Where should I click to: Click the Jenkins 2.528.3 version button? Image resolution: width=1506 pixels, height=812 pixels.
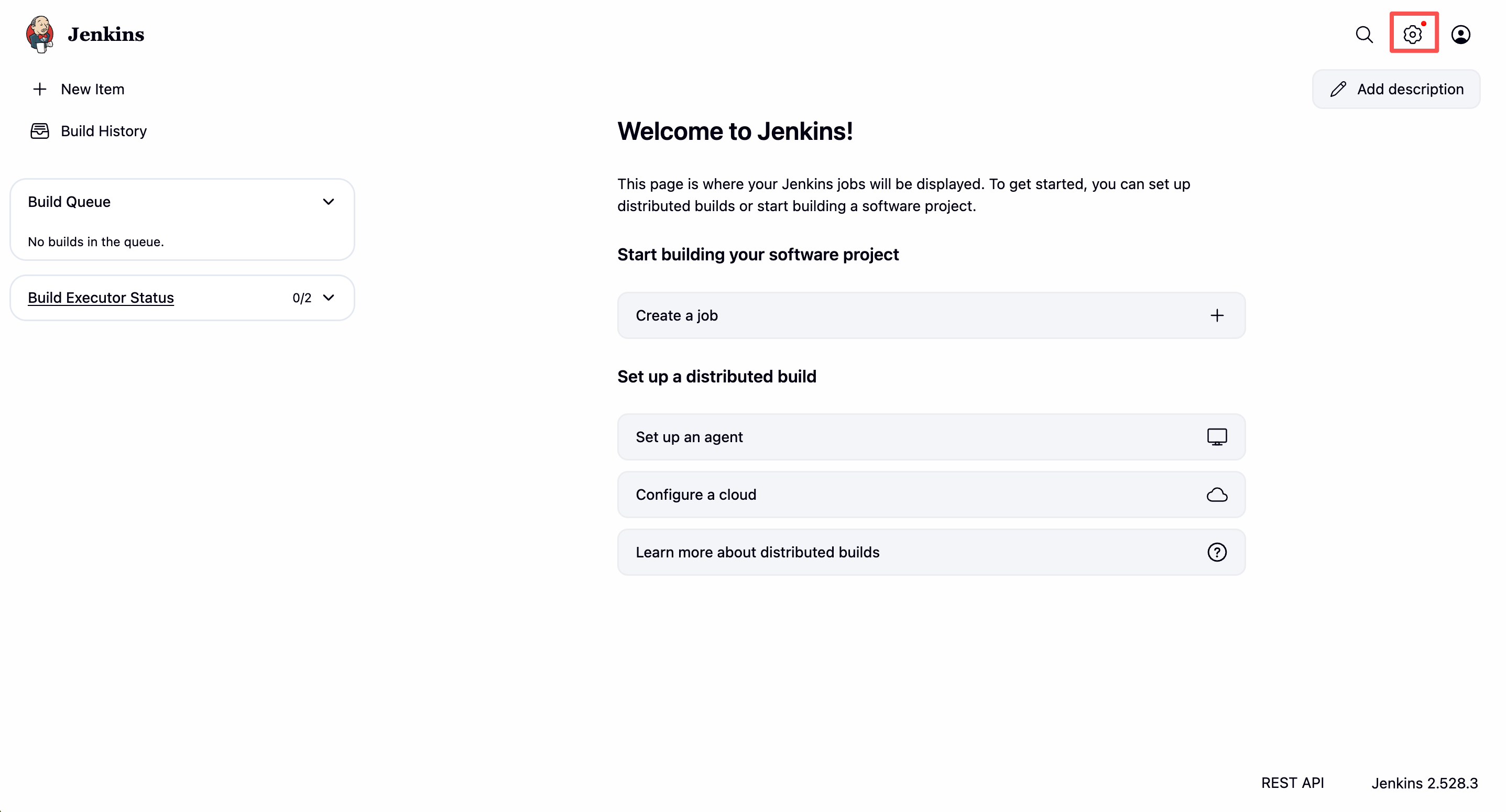click(1424, 783)
